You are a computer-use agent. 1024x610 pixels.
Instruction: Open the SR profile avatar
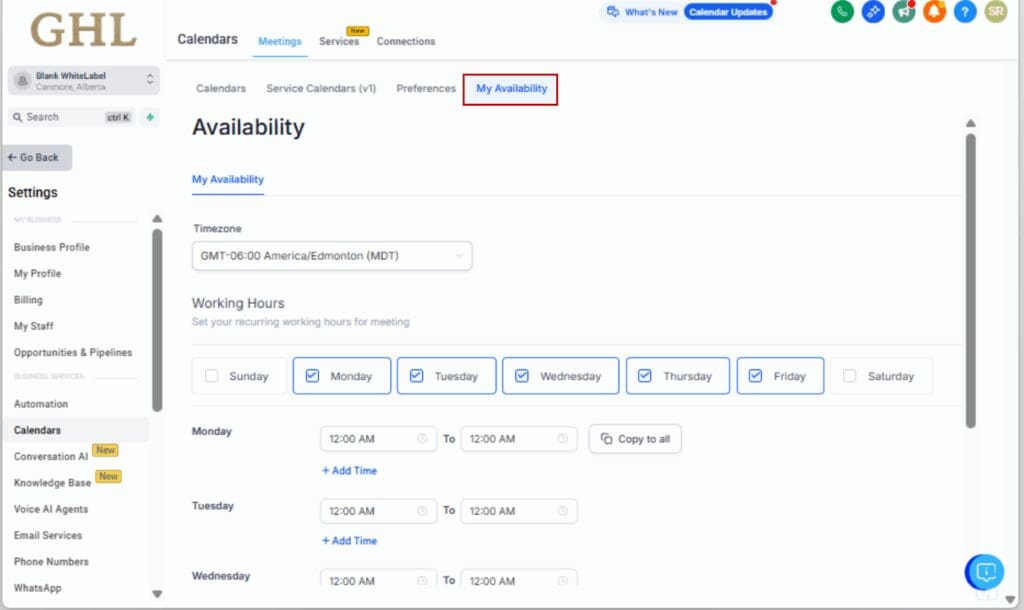[995, 14]
